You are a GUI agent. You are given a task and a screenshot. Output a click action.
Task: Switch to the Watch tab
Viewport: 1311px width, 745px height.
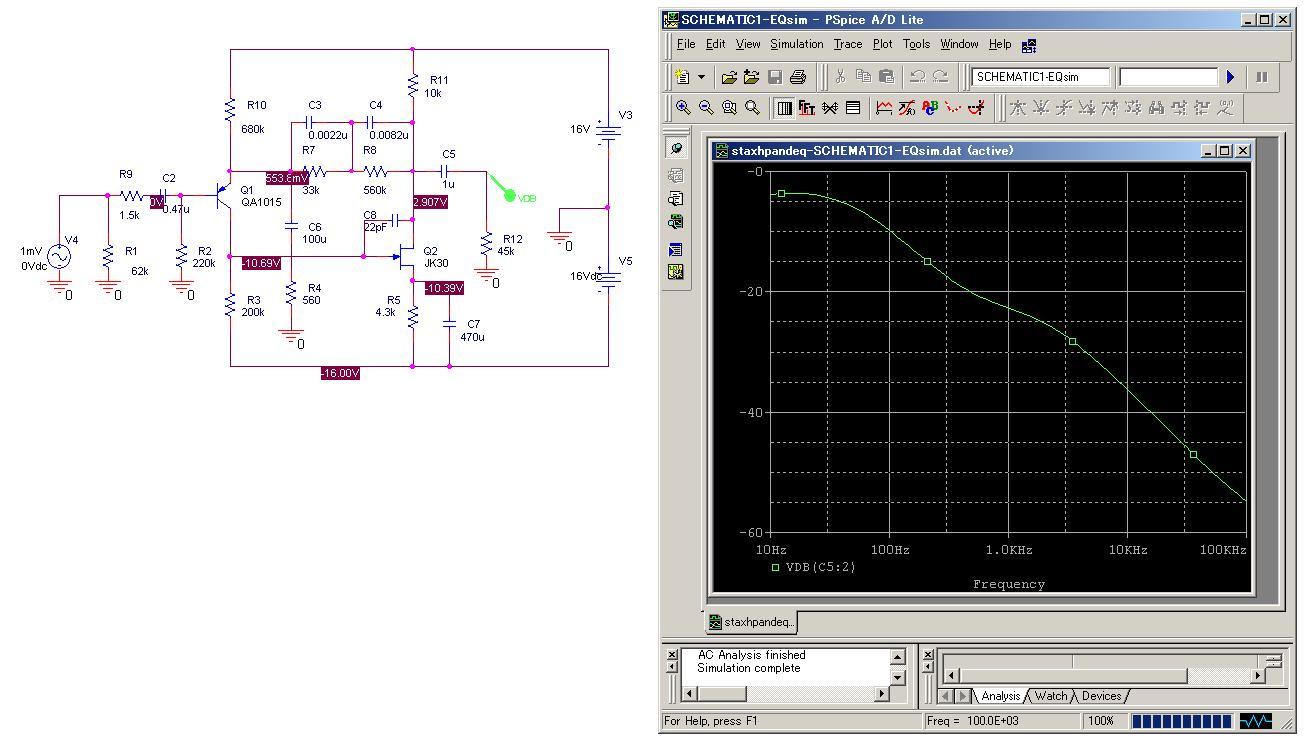1050,696
